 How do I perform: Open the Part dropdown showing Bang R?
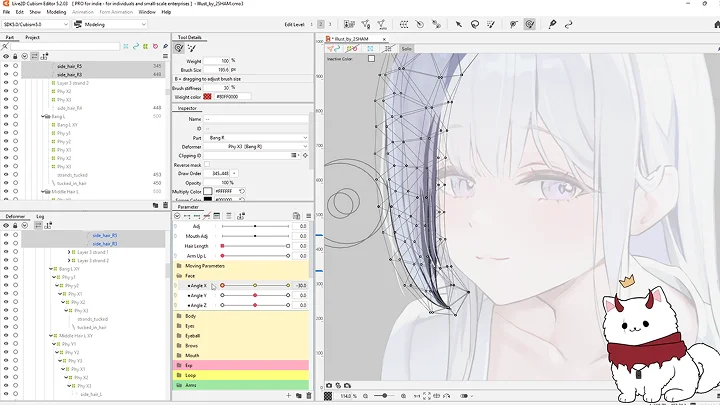256,138
